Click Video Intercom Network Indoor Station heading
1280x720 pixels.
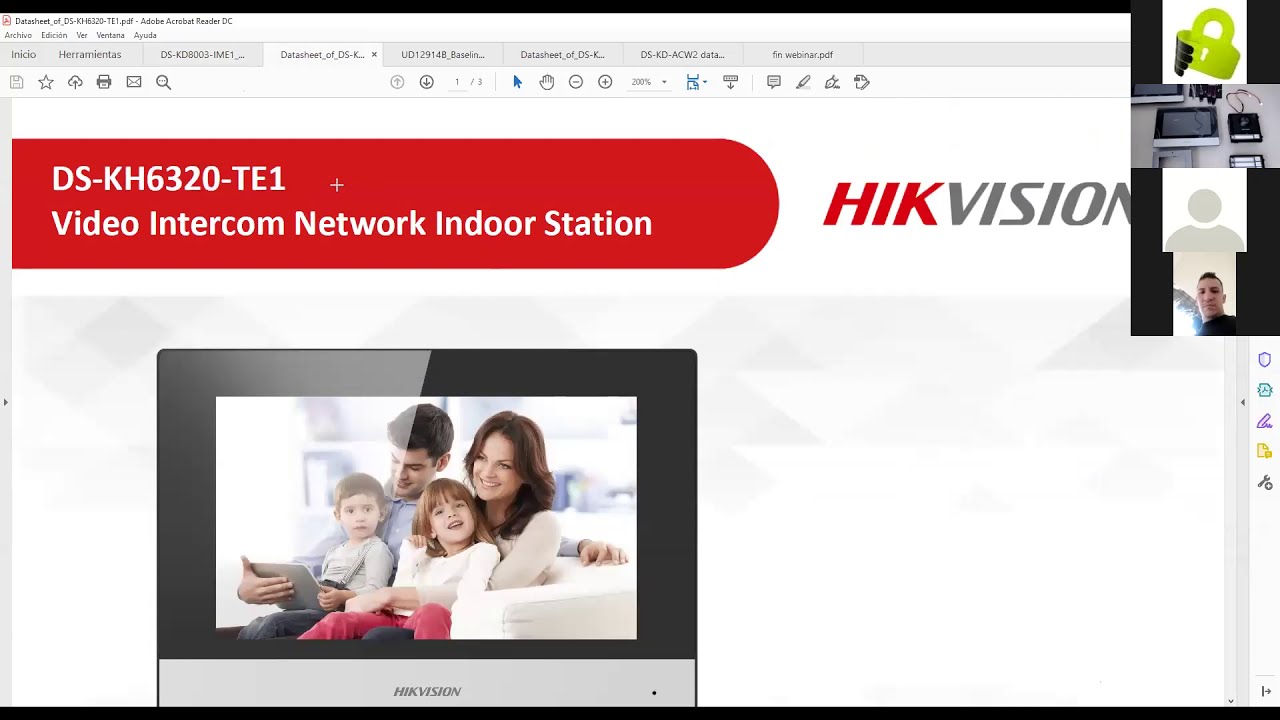(x=351, y=223)
